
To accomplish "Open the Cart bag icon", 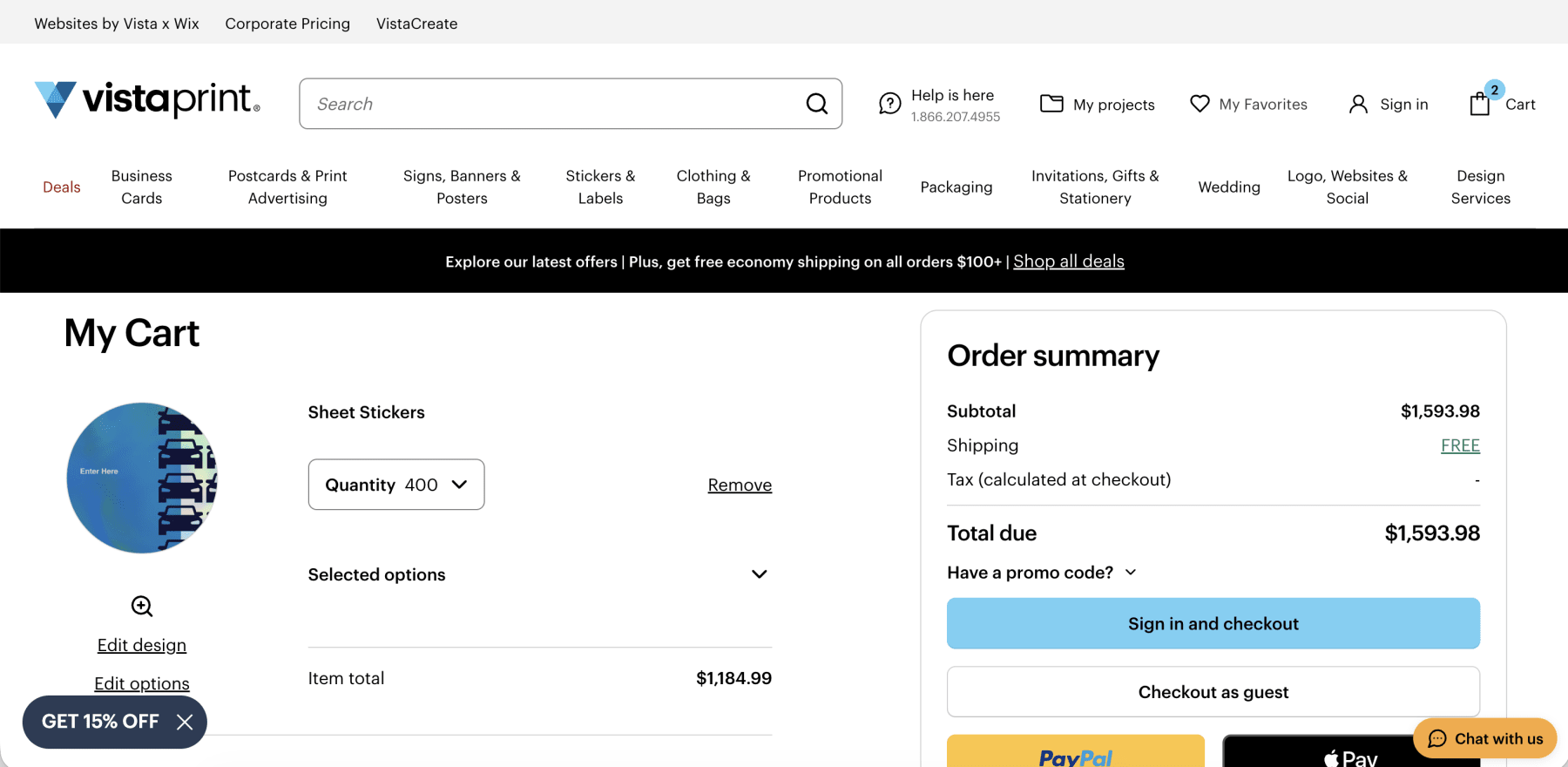I will [1480, 104].
